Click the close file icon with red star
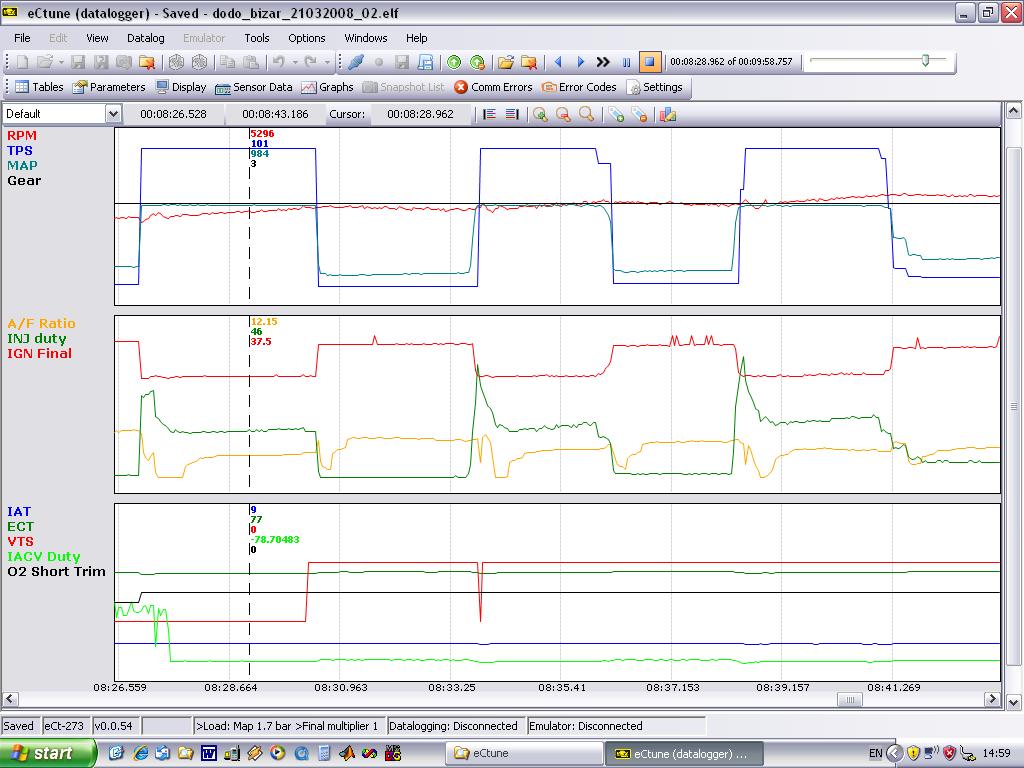The width and height of the screenshot is (1024, 768). [147, 62]
